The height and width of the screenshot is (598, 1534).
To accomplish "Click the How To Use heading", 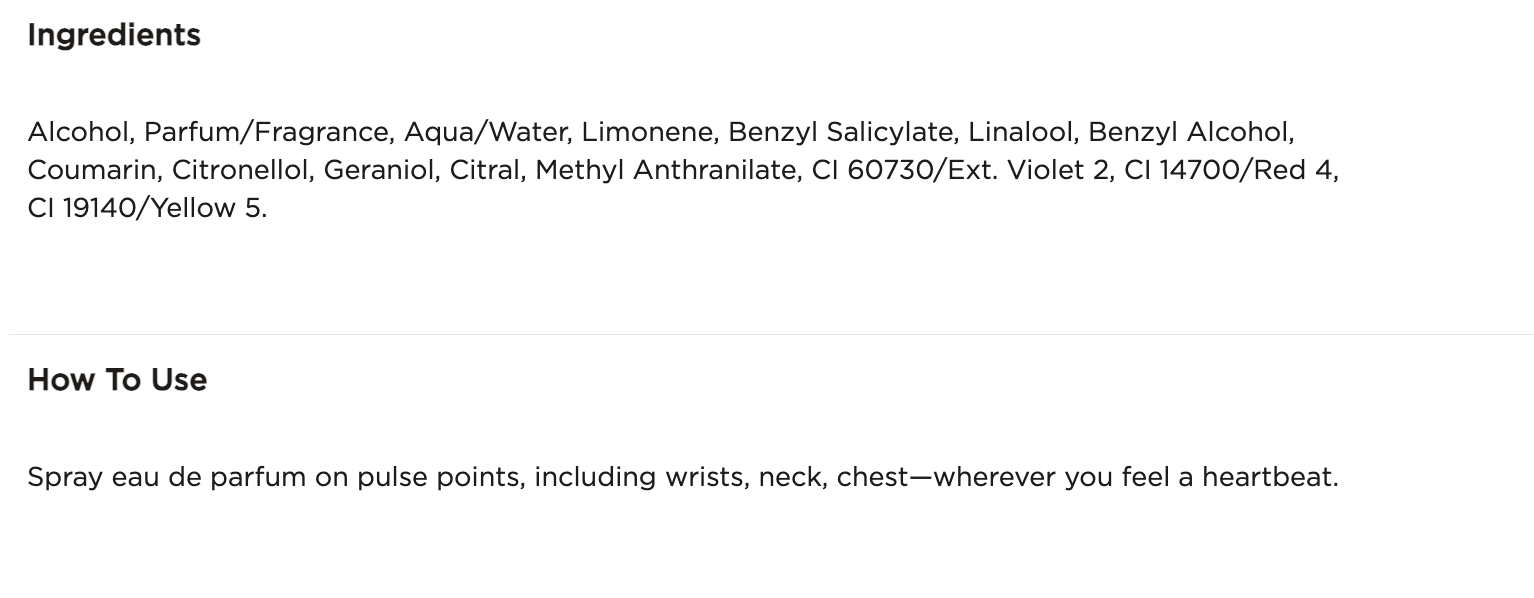I will tap(117, 380).
